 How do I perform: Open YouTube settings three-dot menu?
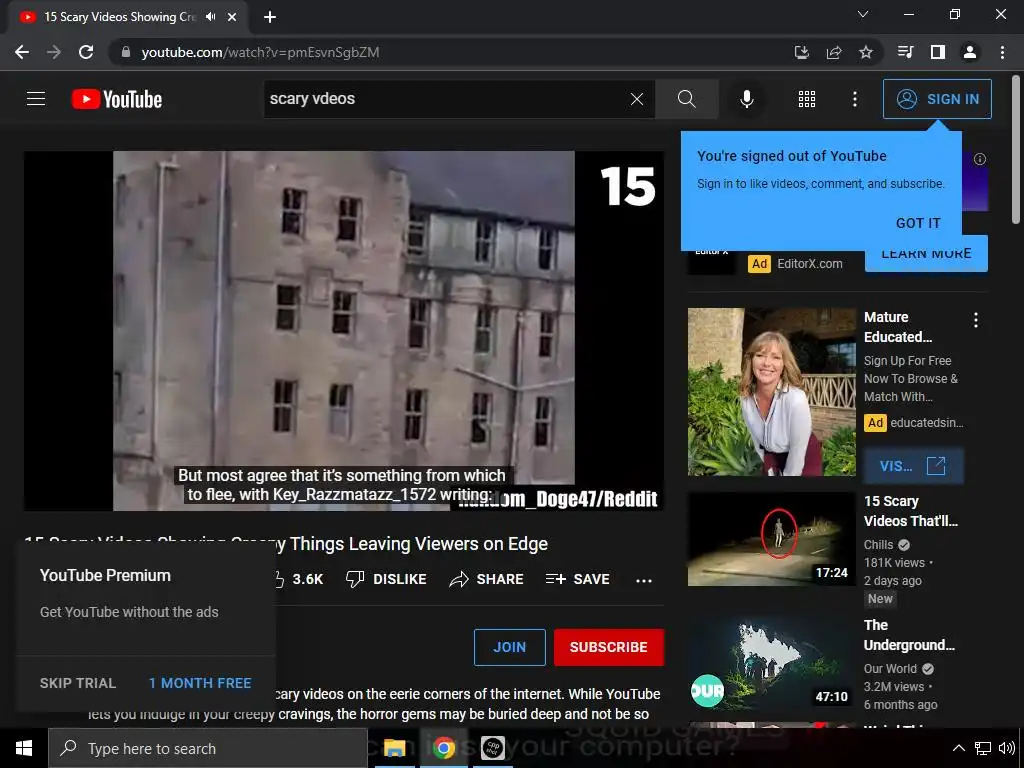tap(854, 99)
